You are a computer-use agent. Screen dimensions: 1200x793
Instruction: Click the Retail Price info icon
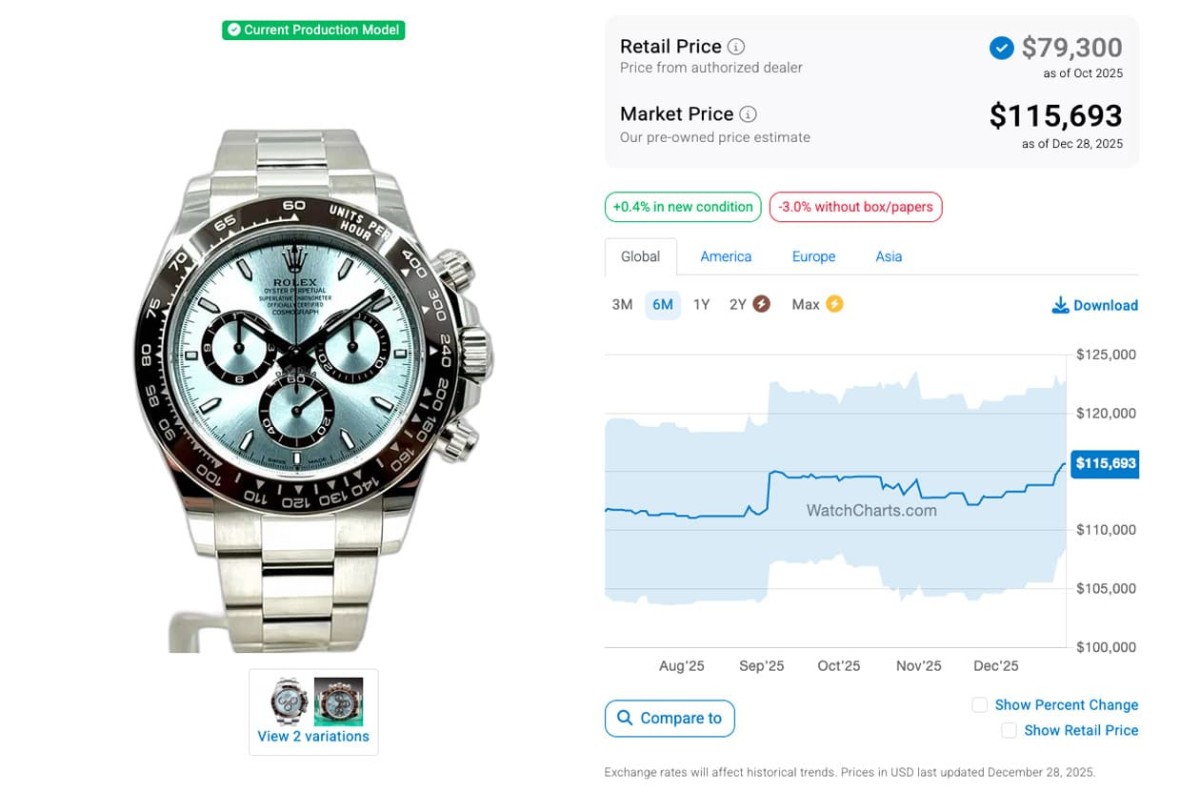pyautogui.click(x=736, y=47)
